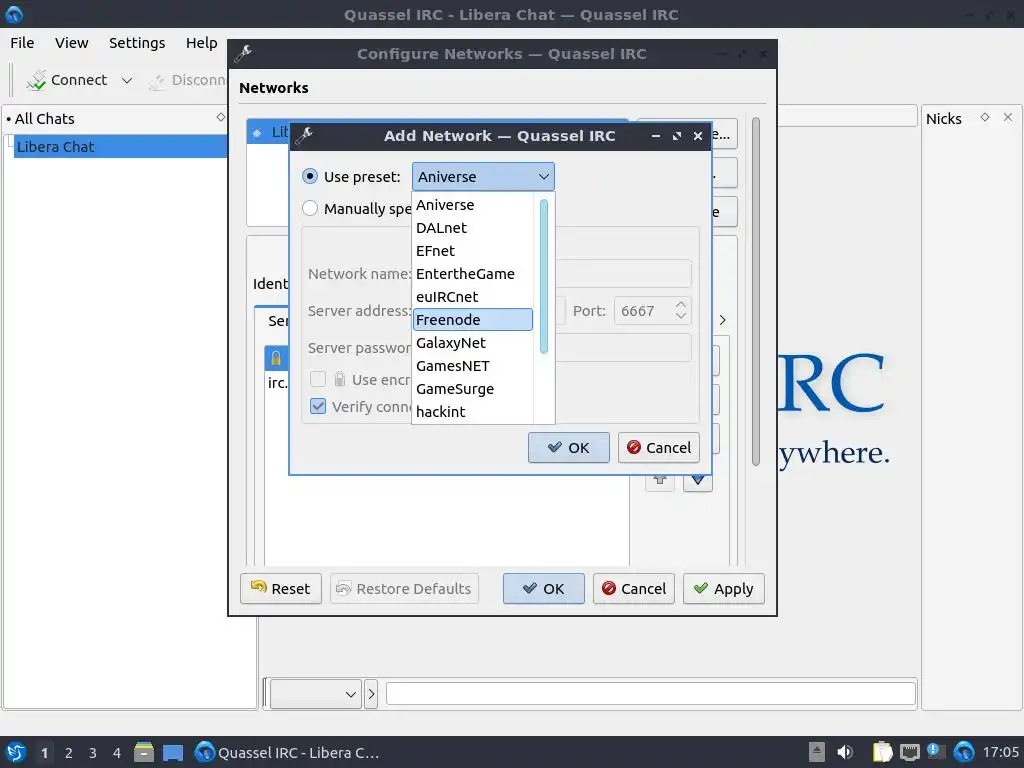Click Restore Defaults in Configure Networks
The height and width of the screenshot is (768, 1024).
(404, 588)
